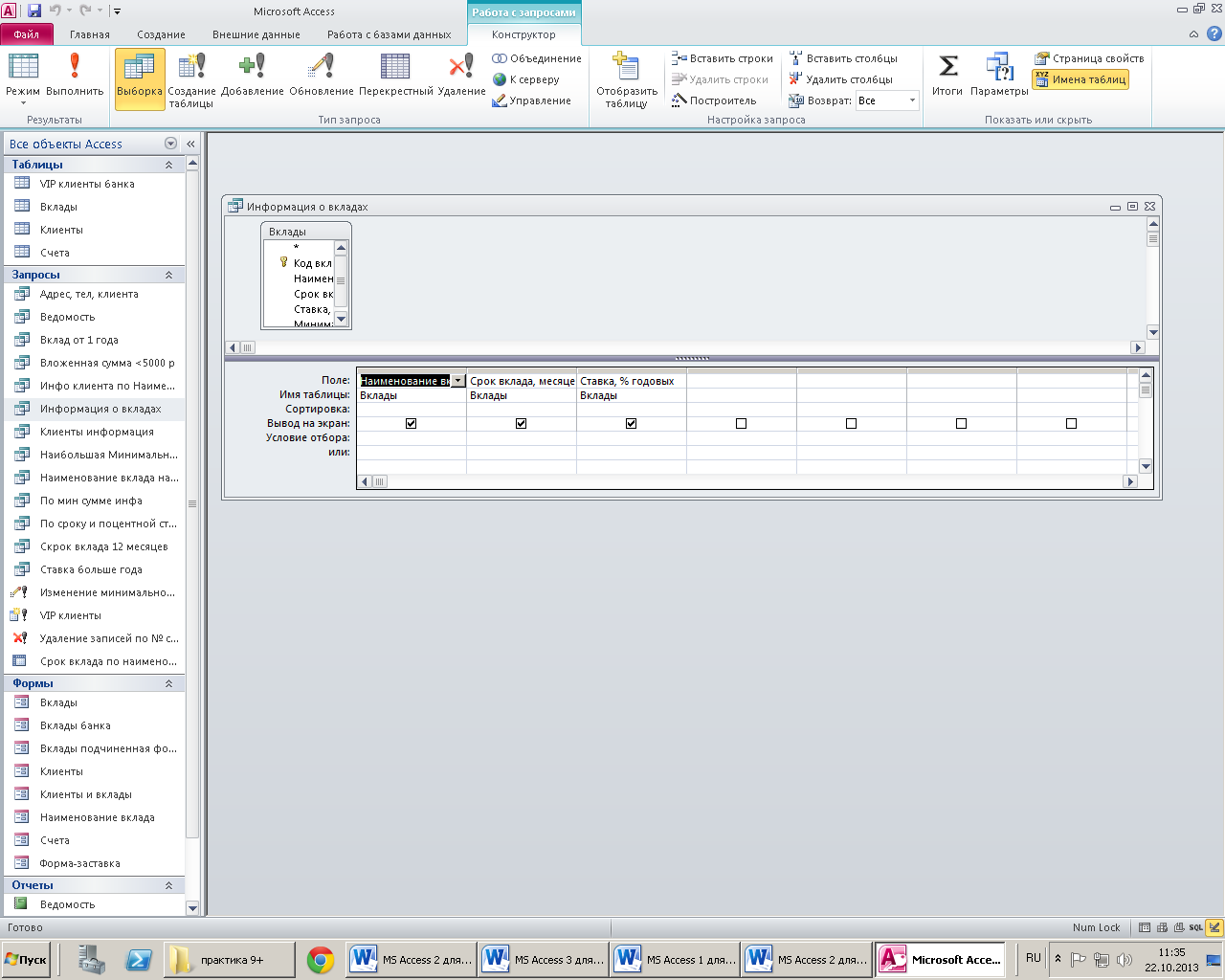
Task: Switch to Работа с базами данных tab
Action: [389, 34]
